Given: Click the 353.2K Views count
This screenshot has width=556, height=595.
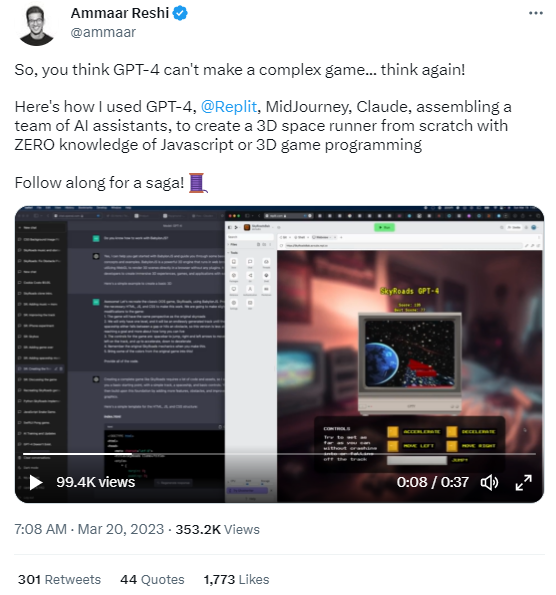Looking at the screenshot, I should pyautogui.click(x=217, y=529).
